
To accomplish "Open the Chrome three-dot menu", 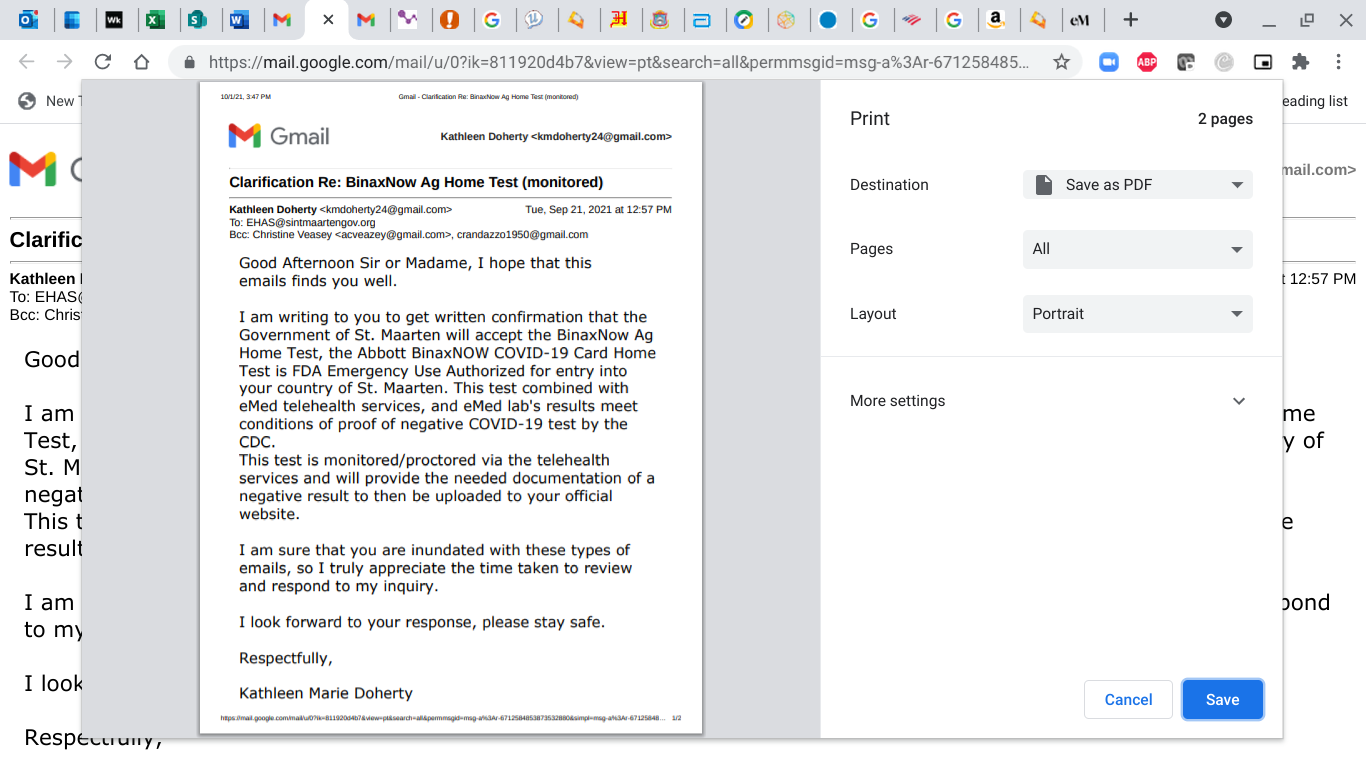I will (1338, 62).
